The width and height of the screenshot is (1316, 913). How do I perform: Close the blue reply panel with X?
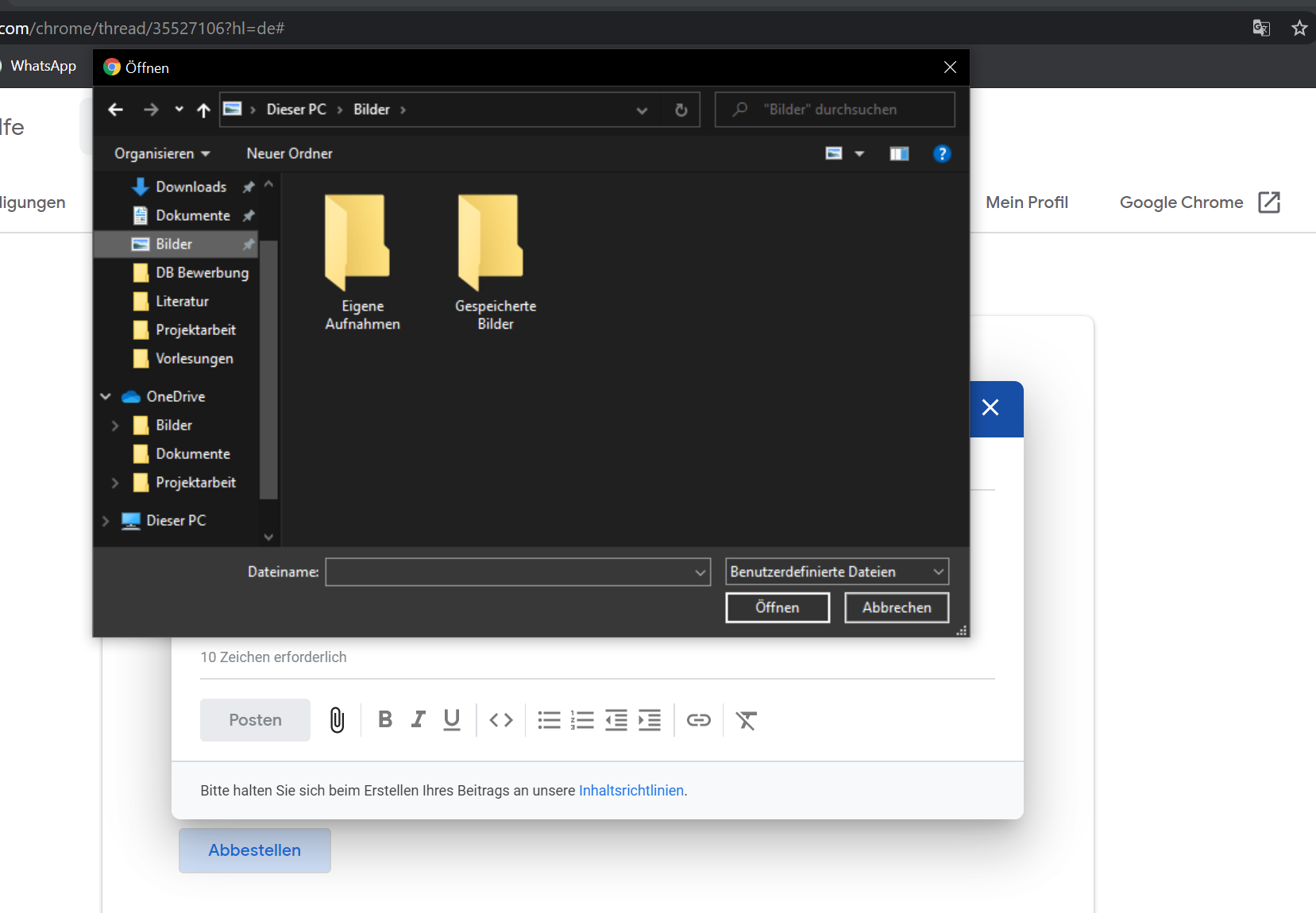tap(990, 408)
